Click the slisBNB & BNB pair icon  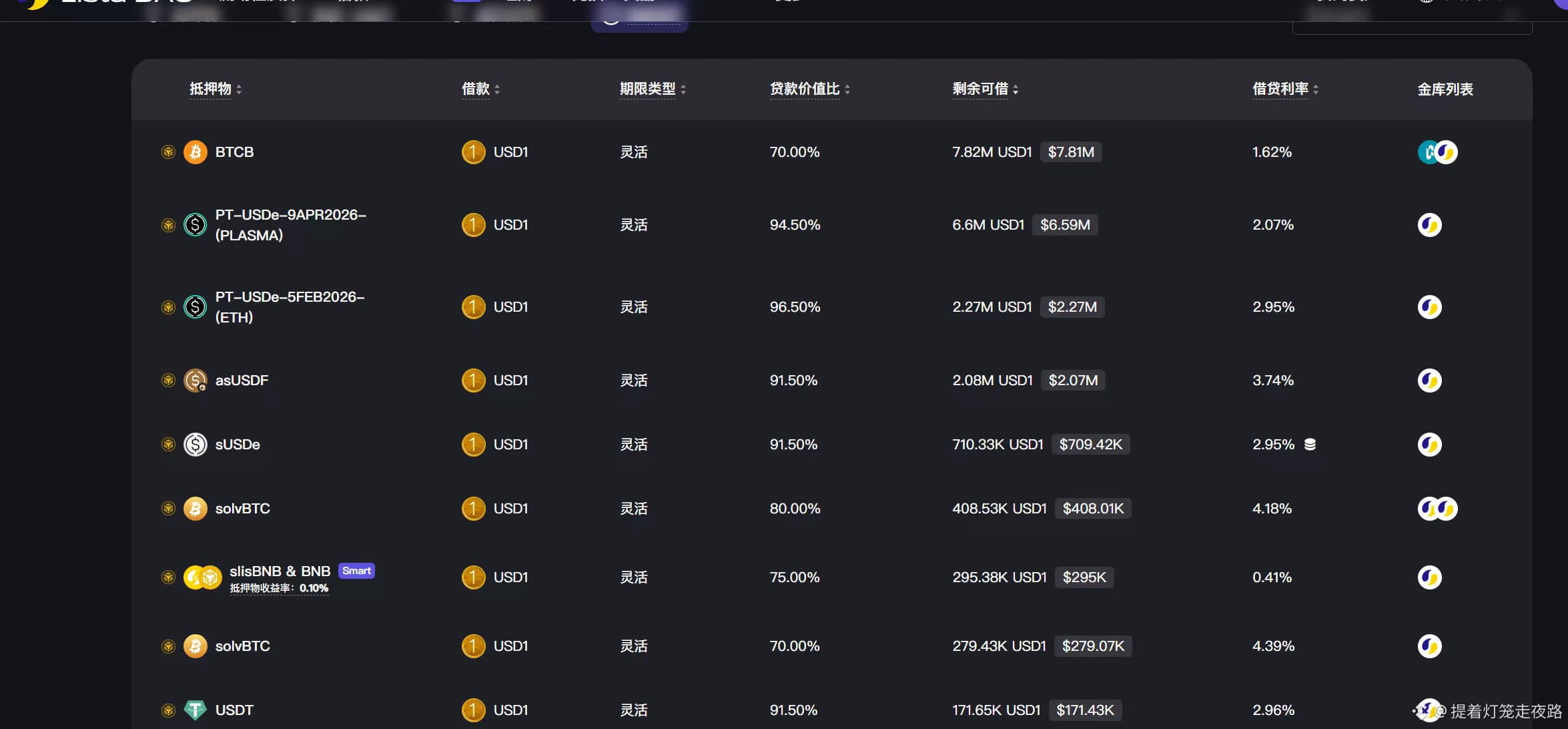(202, 577)
